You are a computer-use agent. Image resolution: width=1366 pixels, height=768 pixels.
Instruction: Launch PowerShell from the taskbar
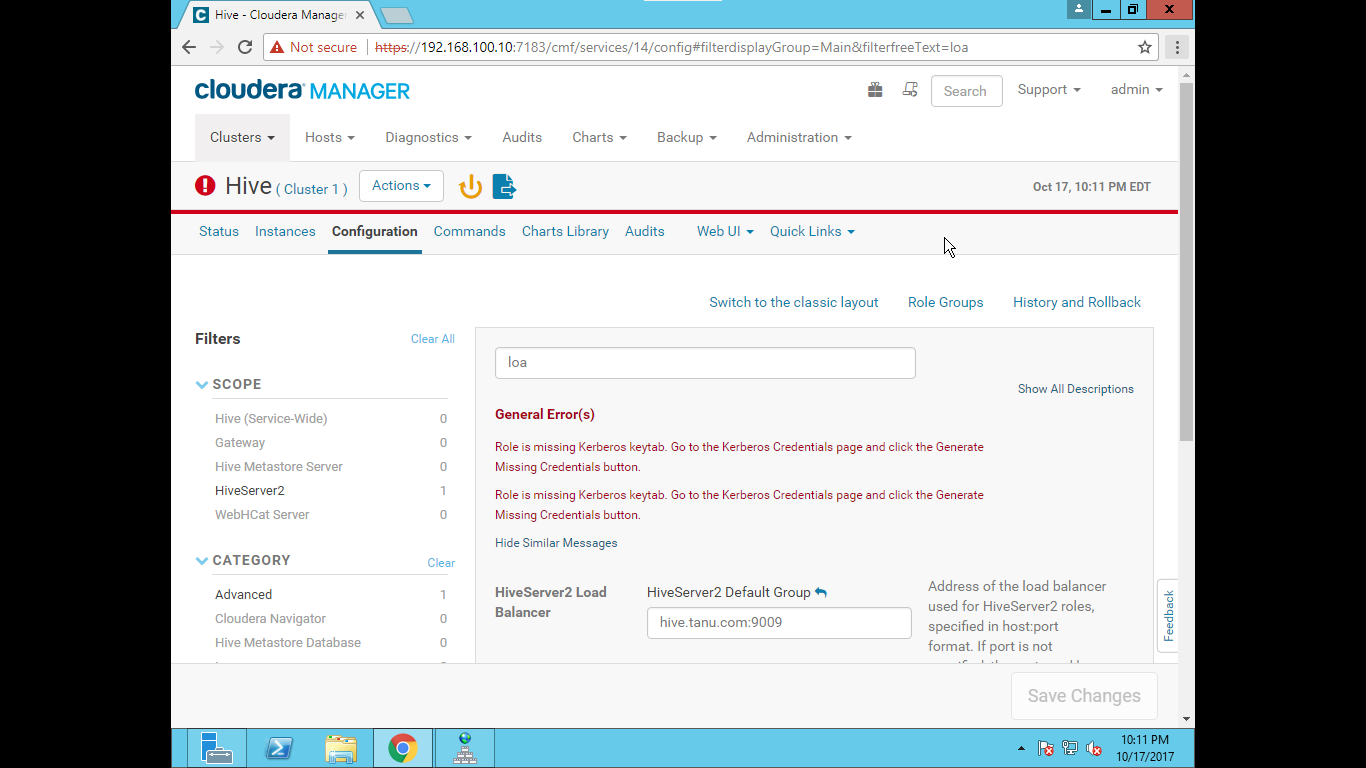(279, 747)
